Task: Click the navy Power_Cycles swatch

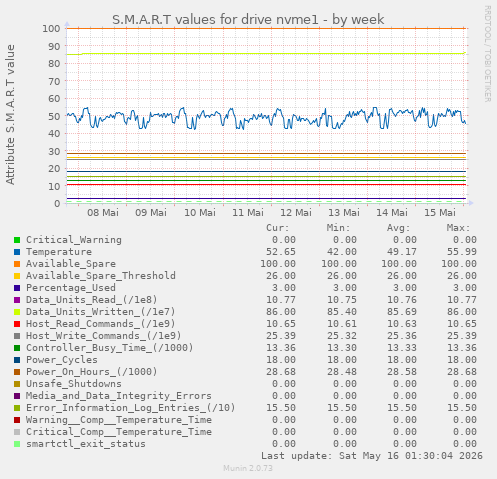Action: pyautogui.click(x=17, y=360)
